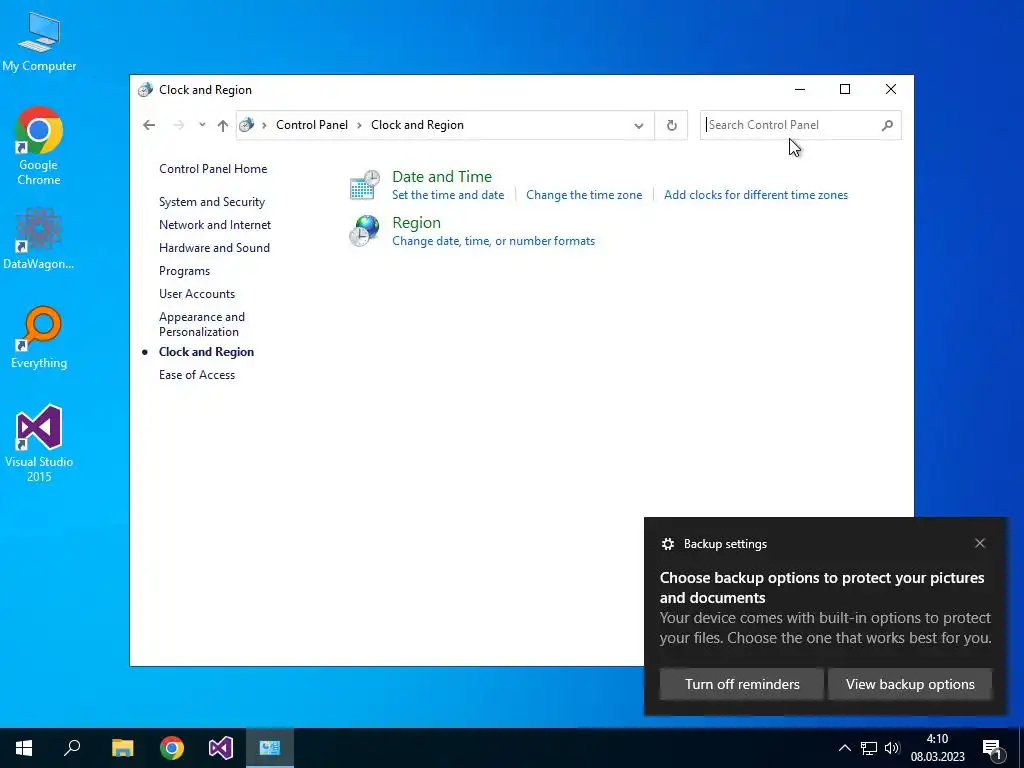1024x768 pixels.
Task: Open the Action Center notifications icon
Action: (993, 749)
